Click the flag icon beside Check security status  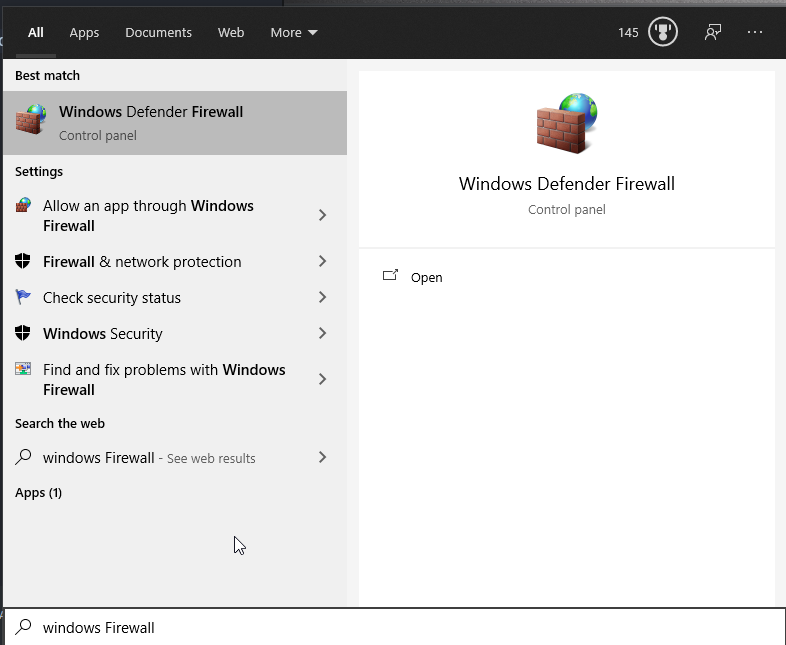(23, 298)
